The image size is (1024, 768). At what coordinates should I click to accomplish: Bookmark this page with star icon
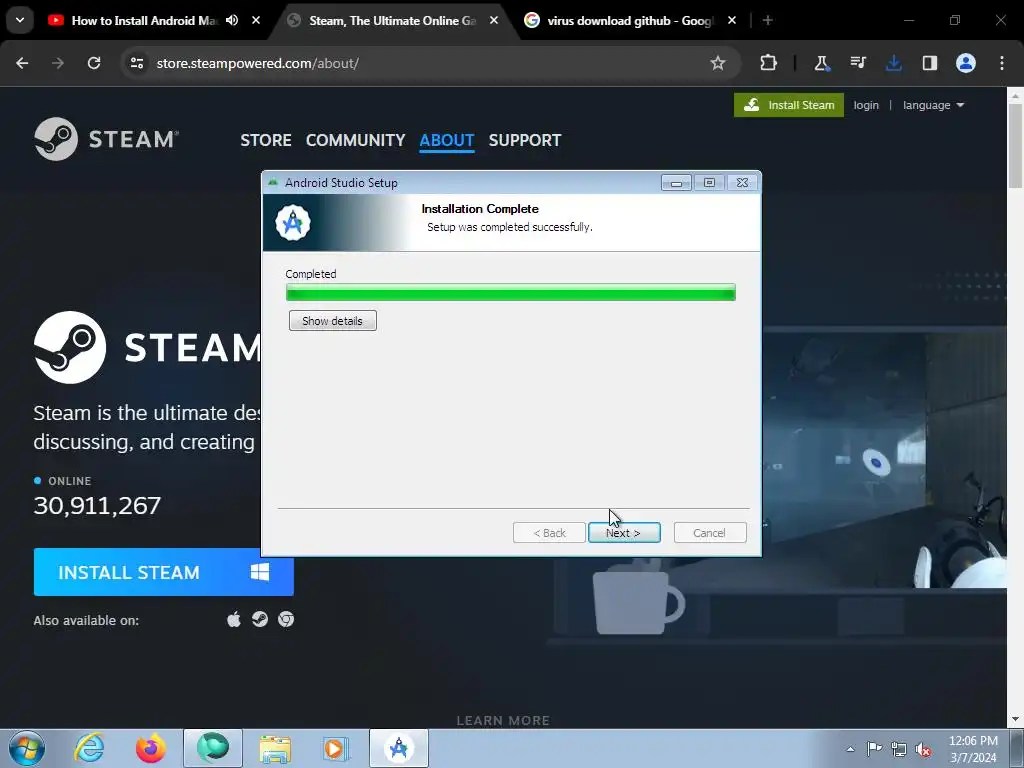(718, 63)
